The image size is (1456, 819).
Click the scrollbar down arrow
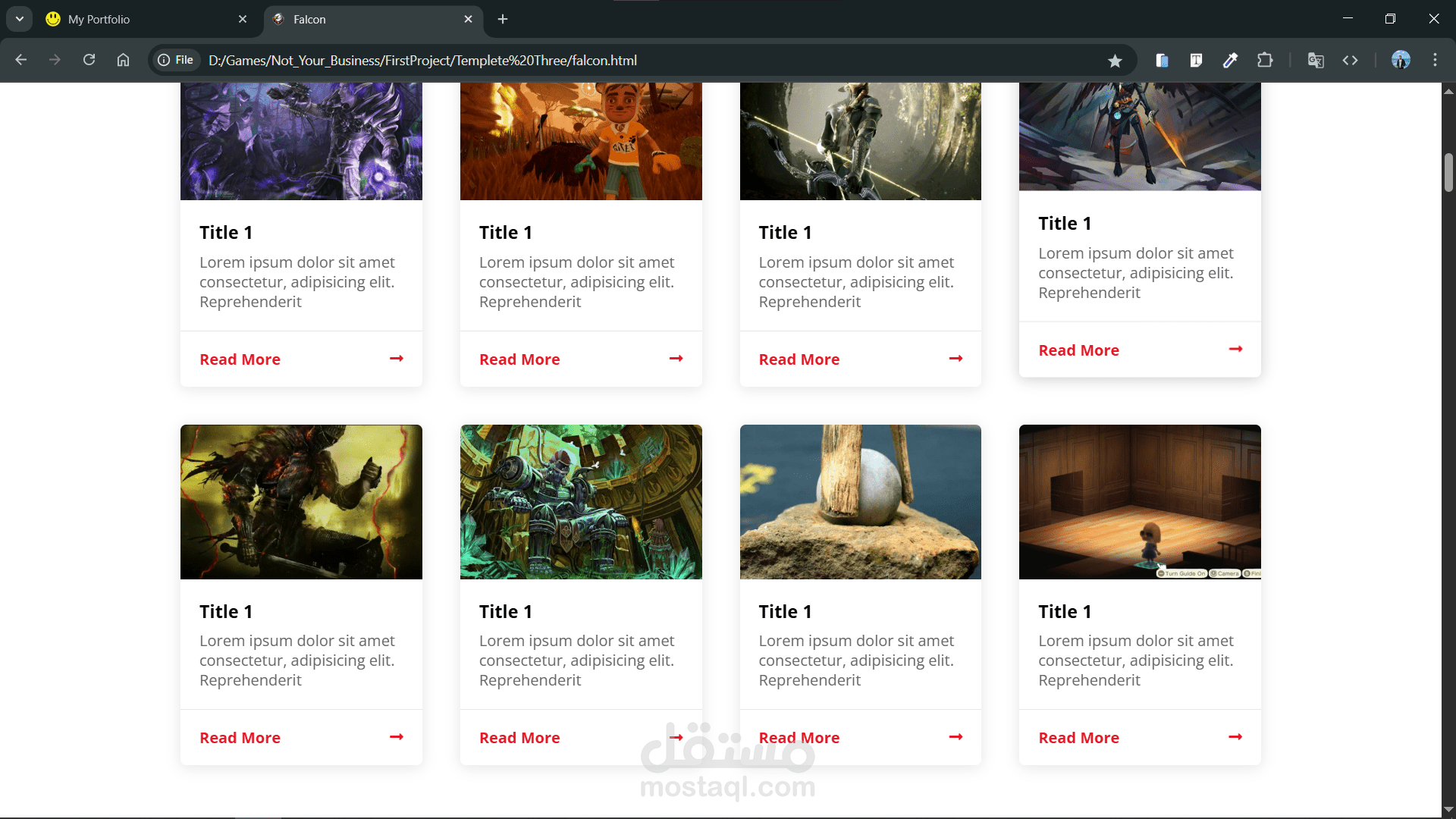coord(1448,810)
